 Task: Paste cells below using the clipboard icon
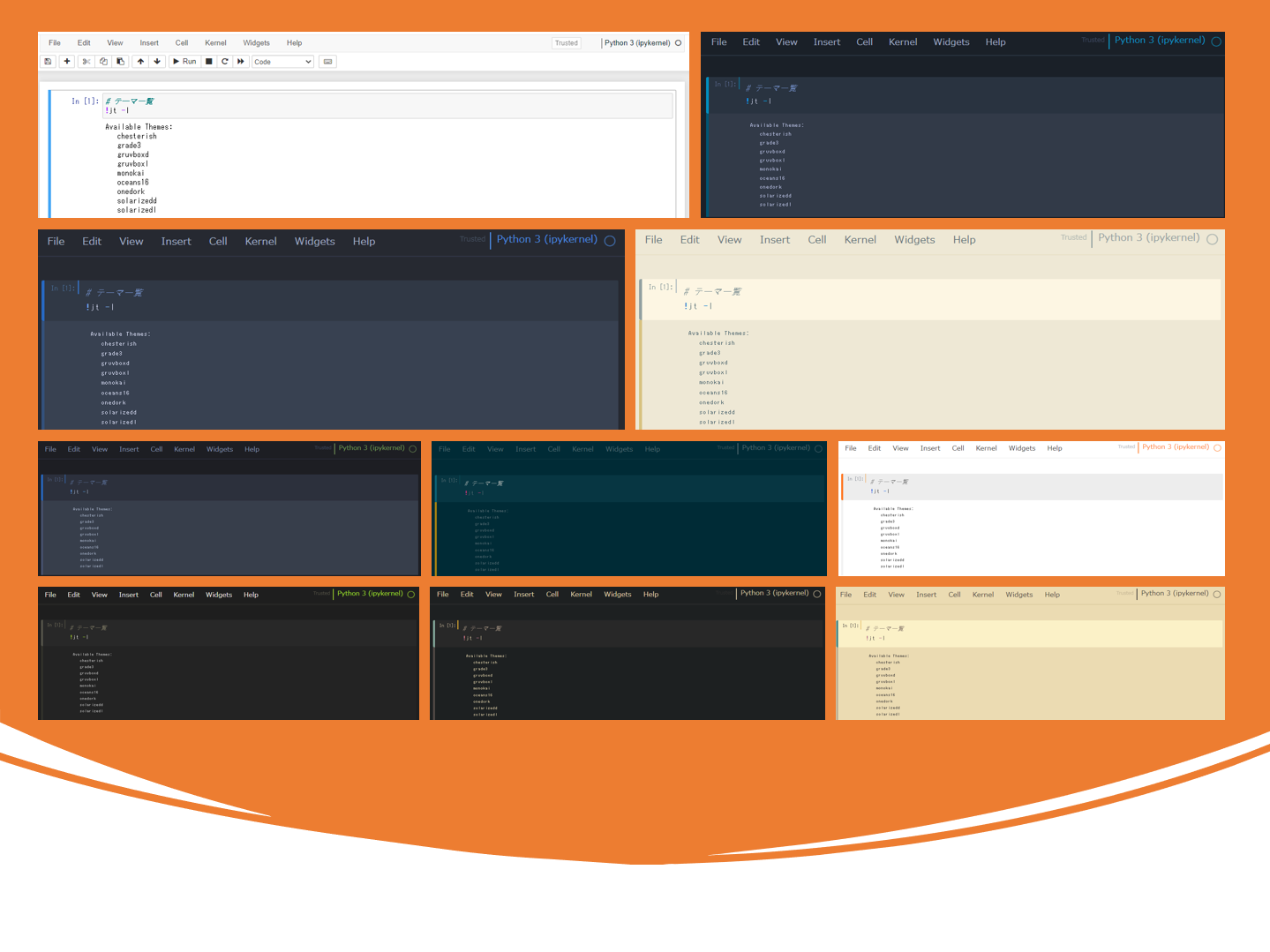point(121,62)
